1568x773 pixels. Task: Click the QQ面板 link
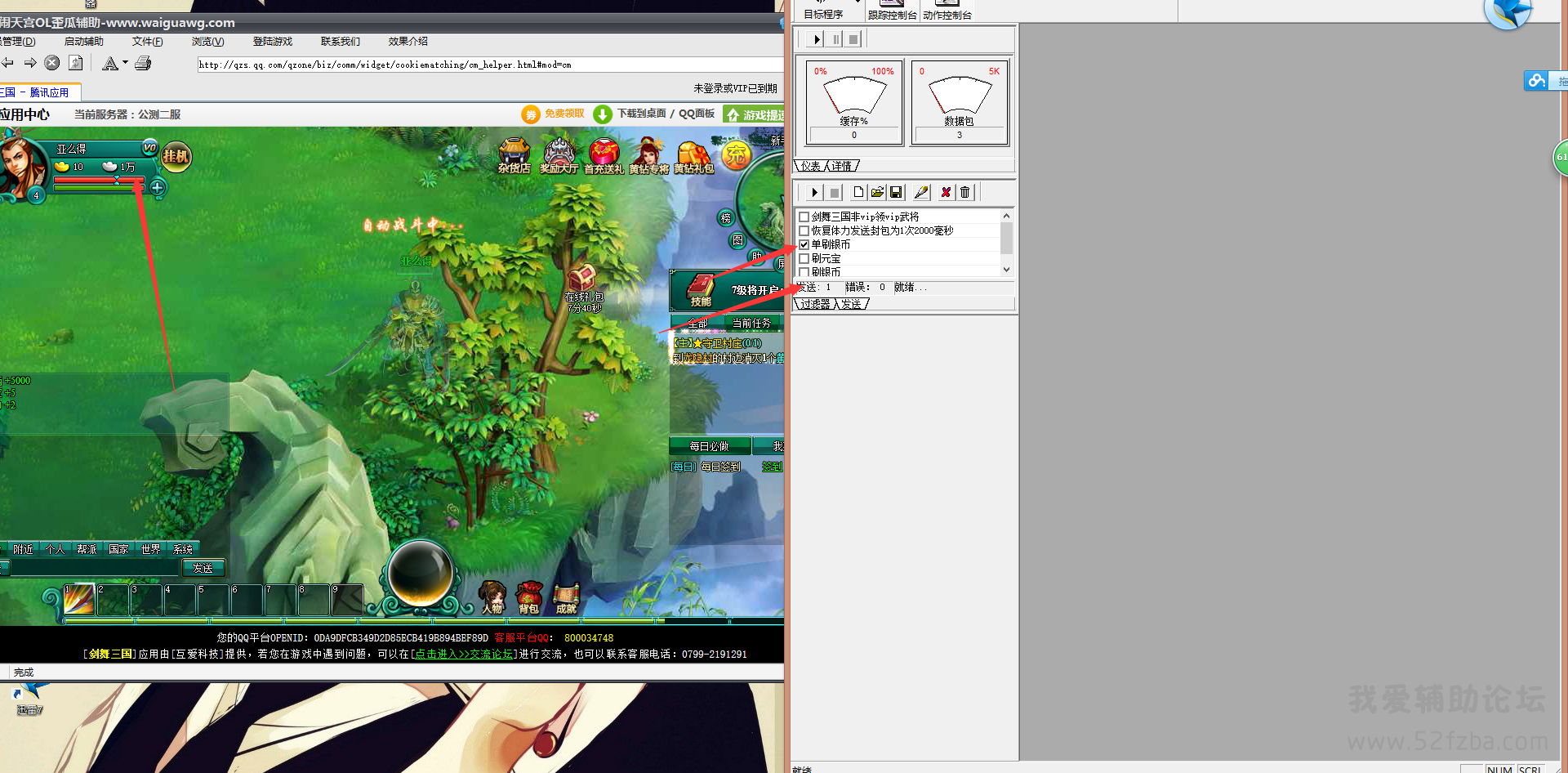click(x=697, y=114)
